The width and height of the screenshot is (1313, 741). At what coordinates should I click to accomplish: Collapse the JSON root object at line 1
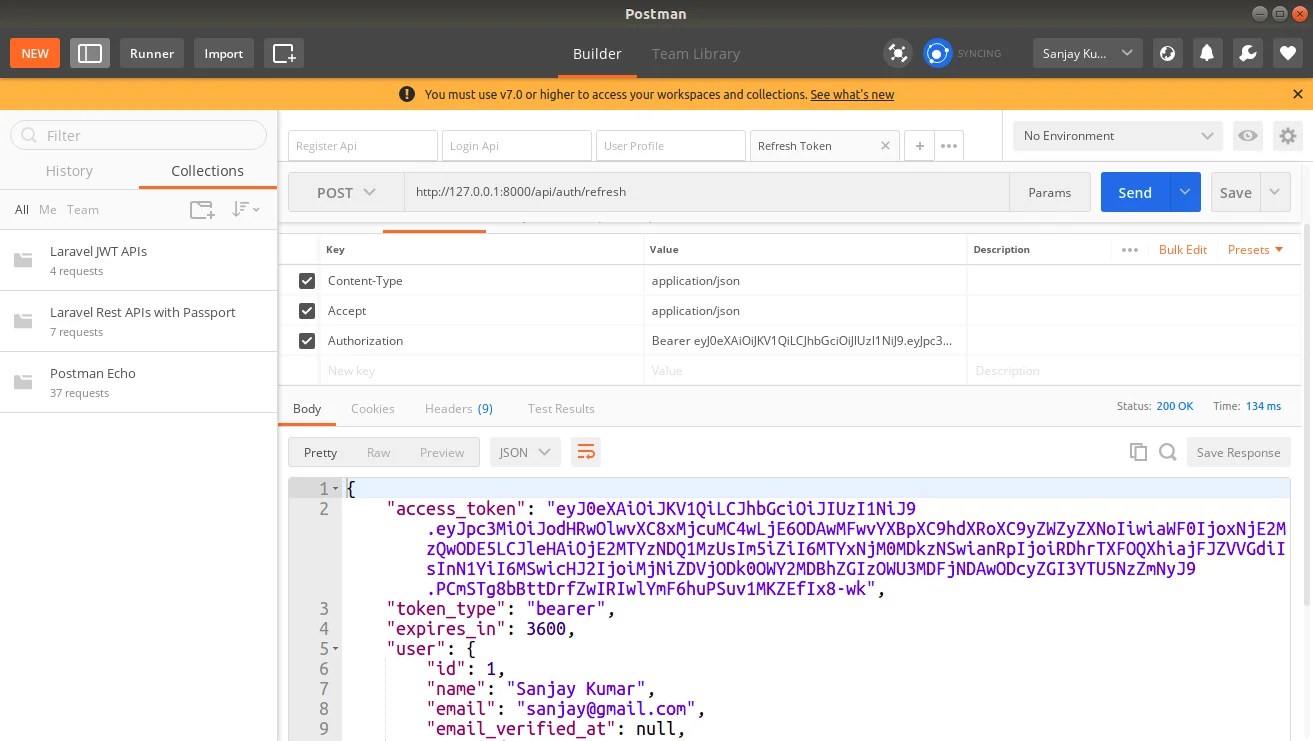335,489
